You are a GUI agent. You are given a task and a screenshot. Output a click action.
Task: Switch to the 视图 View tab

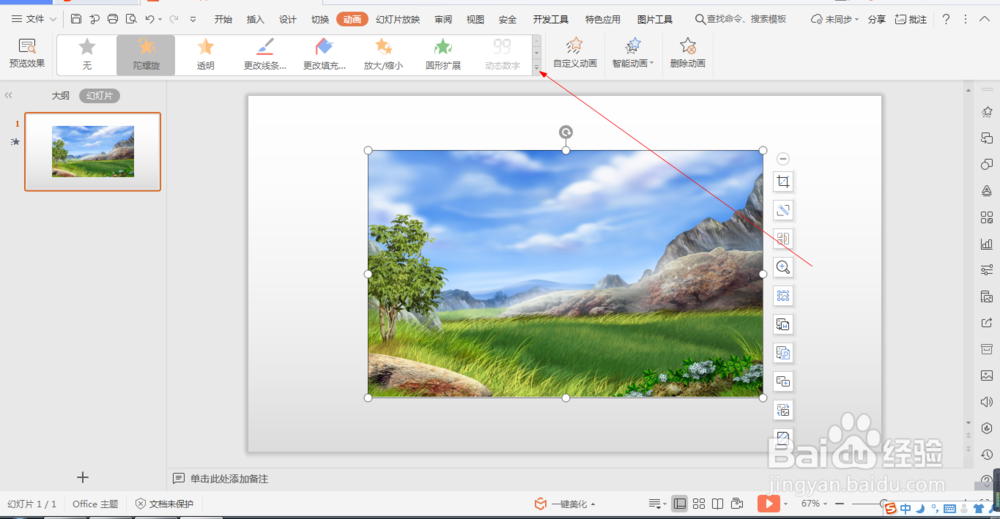point(475,20)
